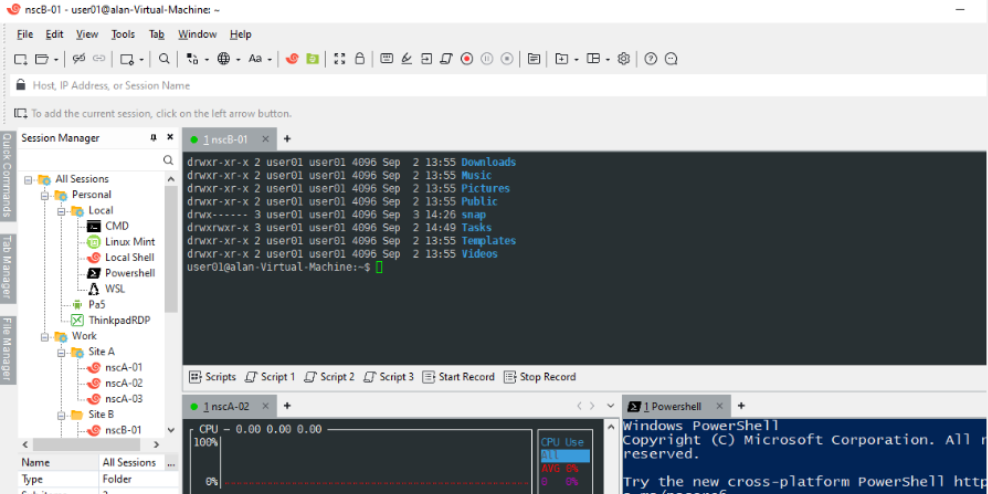Click the new session toolbar icon

click(x=20, y=59)
